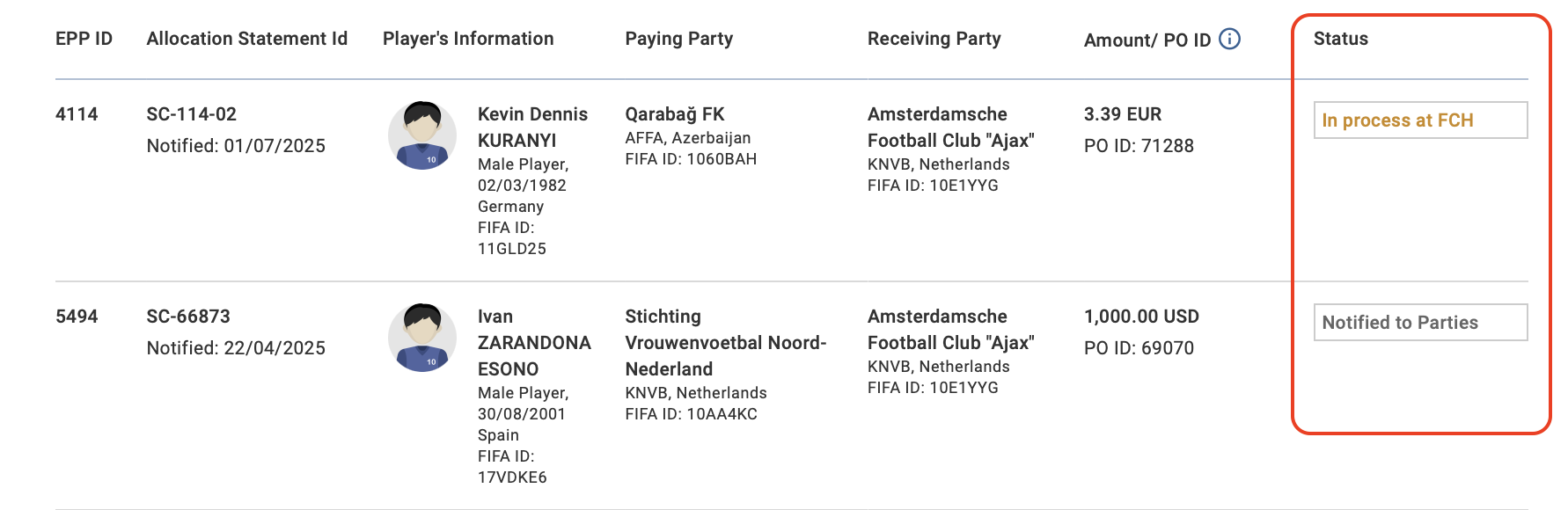Click the Allocation Statement Id column header
The height and width of the screenshot is (510, 1568).
click(x=247, y=39)
